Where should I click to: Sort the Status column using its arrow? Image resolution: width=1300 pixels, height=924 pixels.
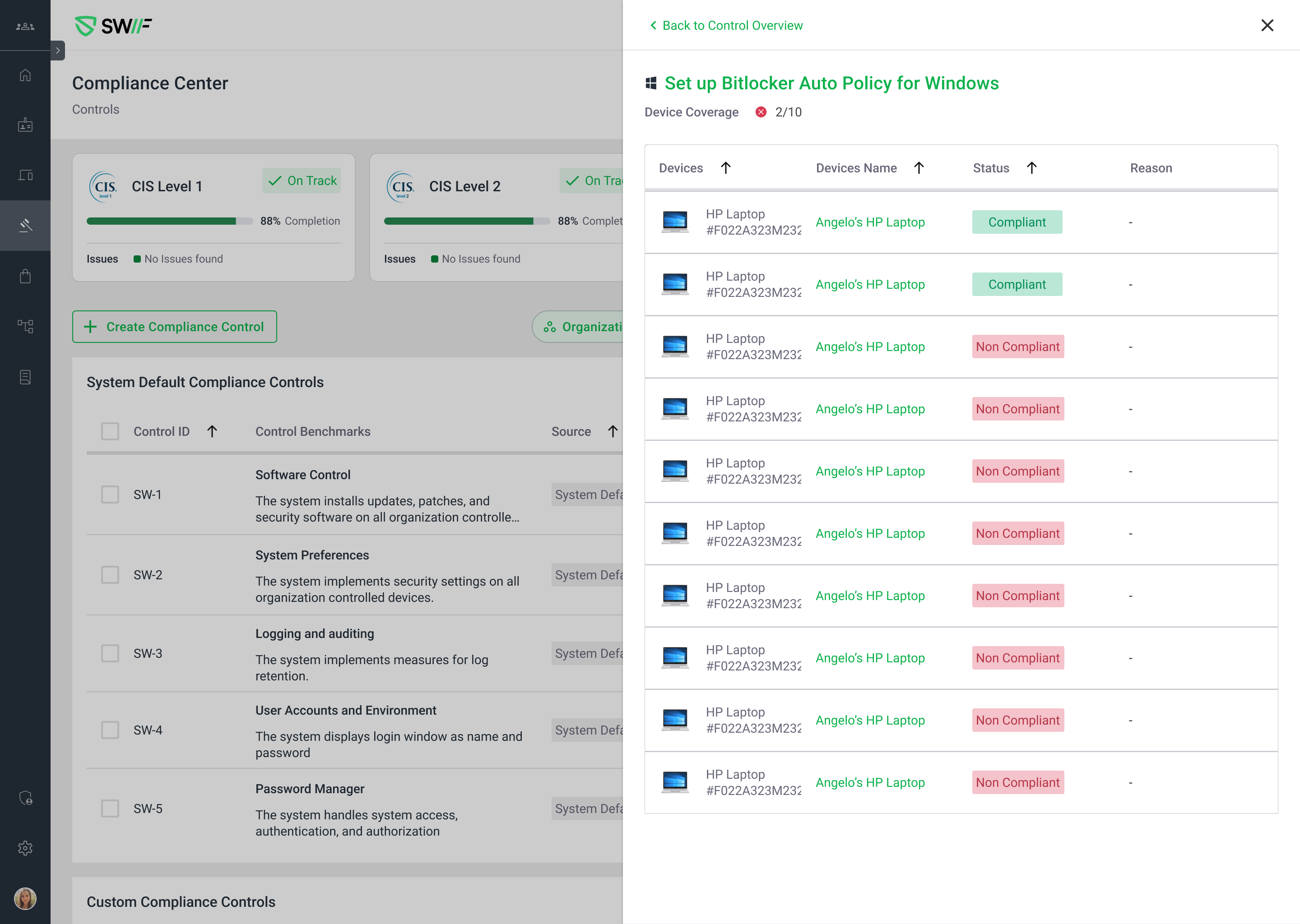(1032, 168)
